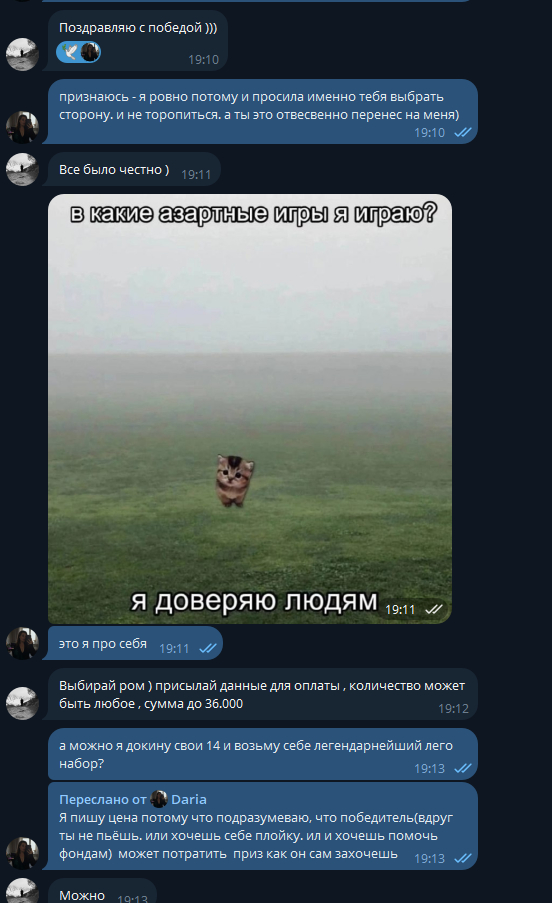This screenshot has height=903, width=552.
Task: Select message mentioning сумма до 36.000
Action: point(262,694)
